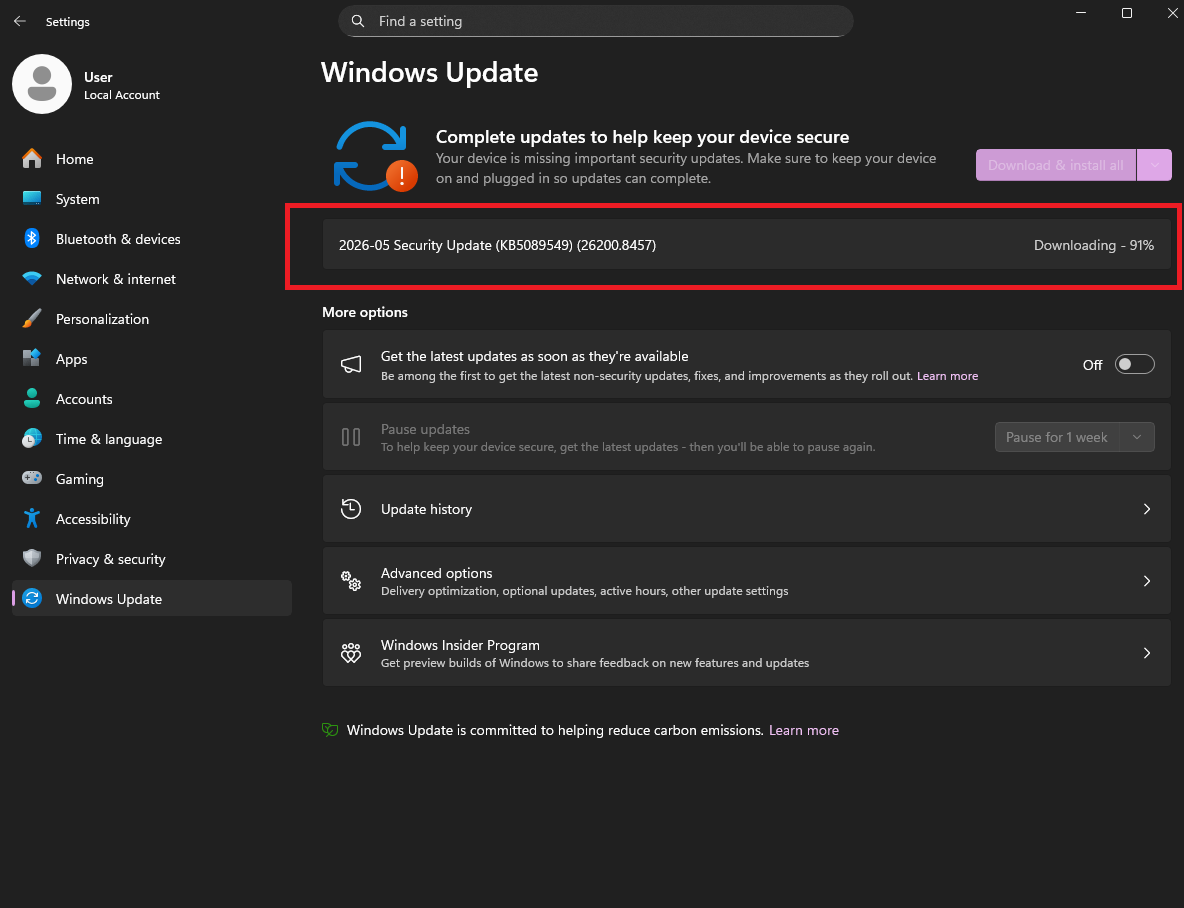
Task: Open Accessibility settings label
Action: [x=93, y=519]
